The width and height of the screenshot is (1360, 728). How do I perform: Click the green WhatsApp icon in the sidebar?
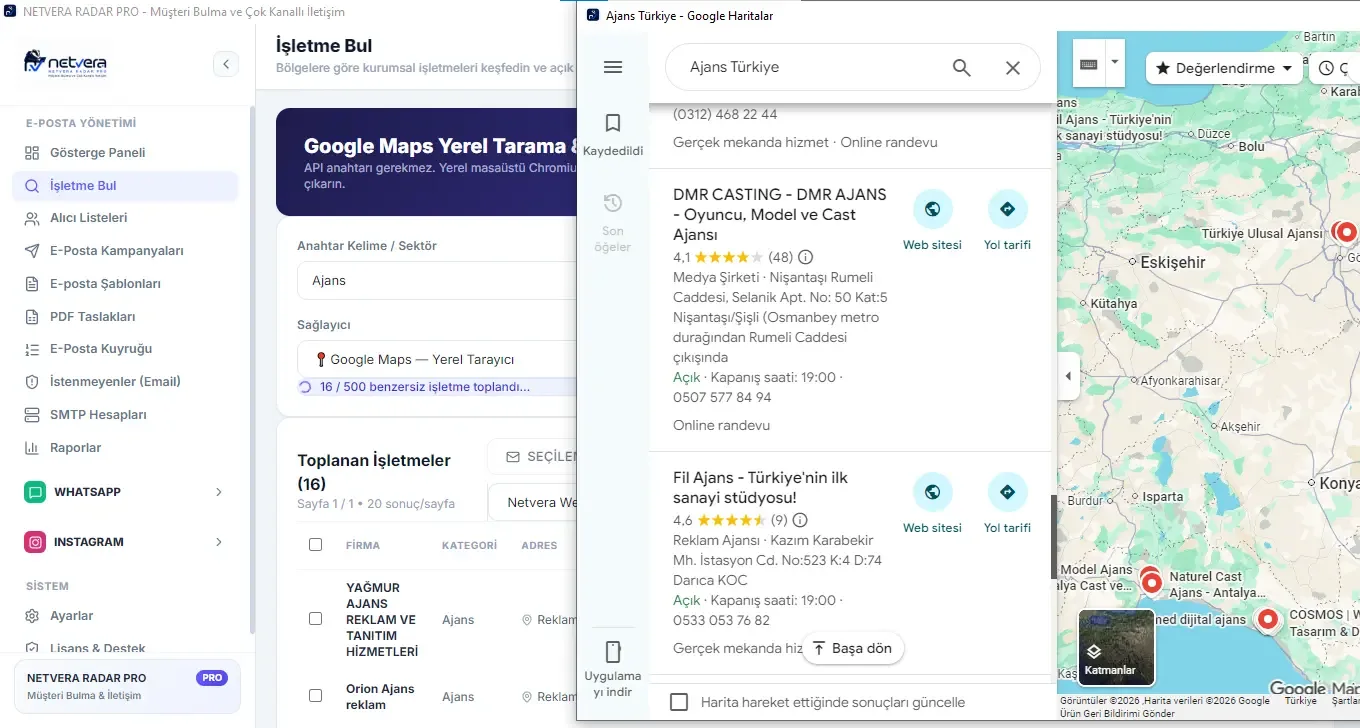35,492
